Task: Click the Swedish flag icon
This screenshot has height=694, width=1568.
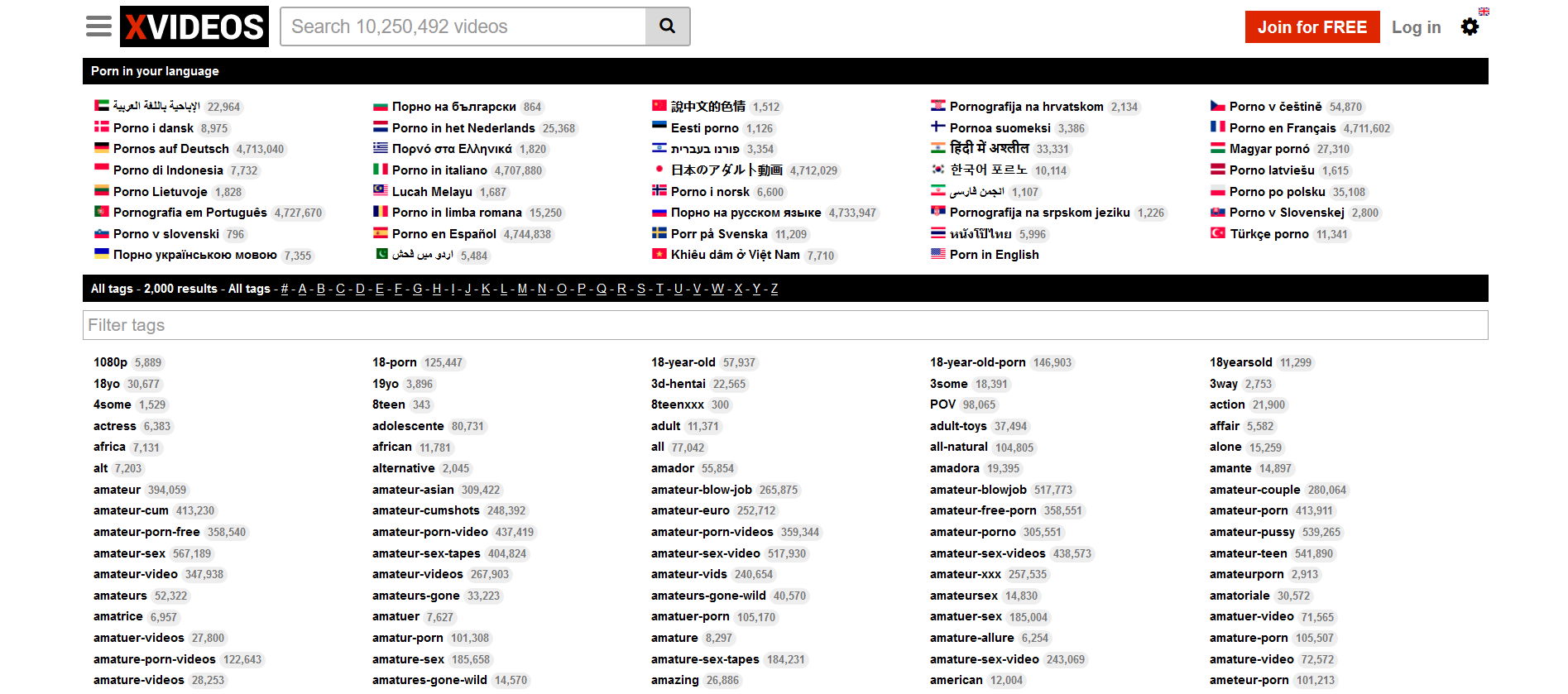Action: [659, 233]
